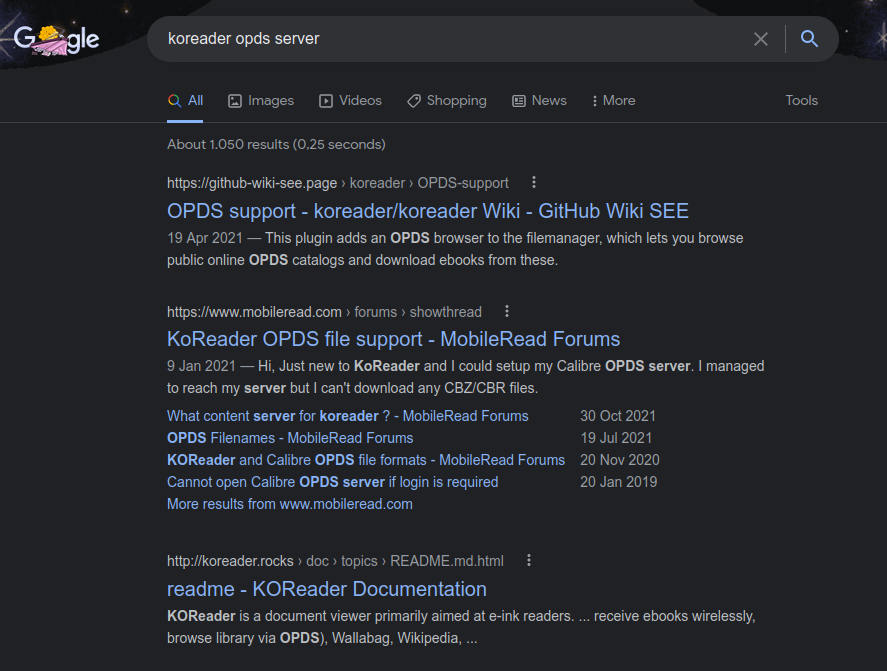Open KoReader OPDS file support MobileRead link
The image size is (887, 671).
point(393,339)
